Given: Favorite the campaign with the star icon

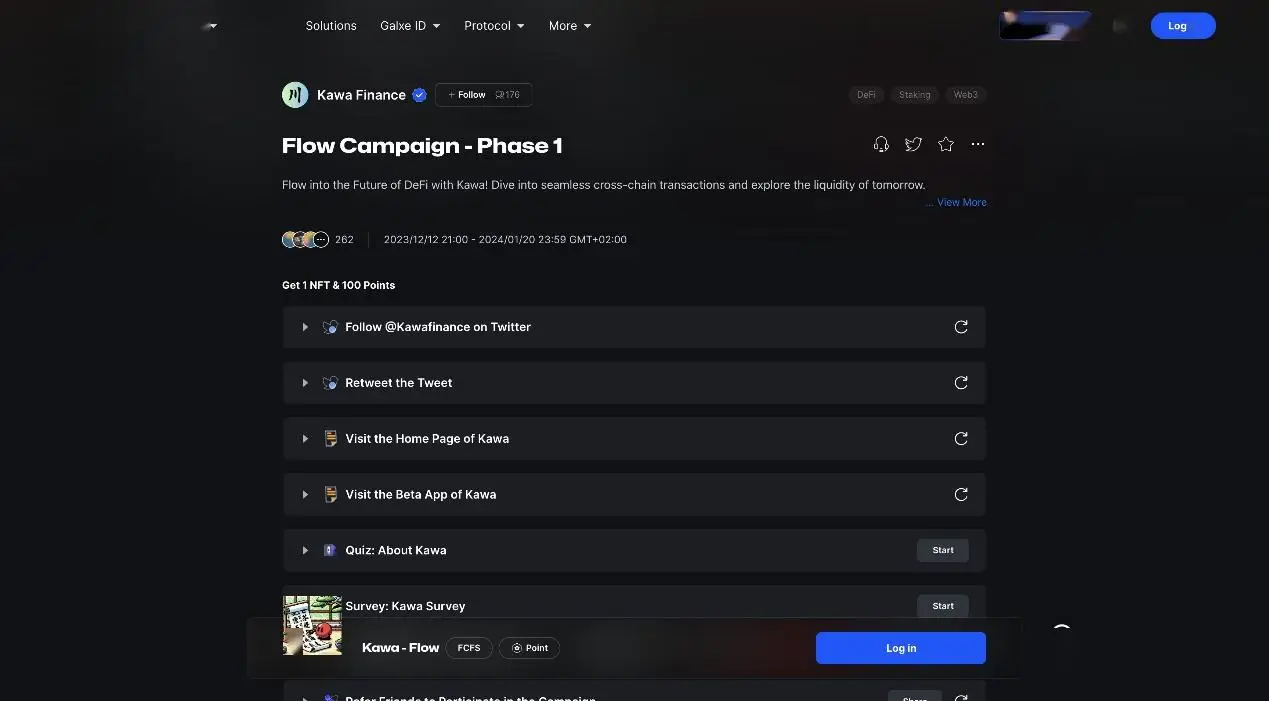Looking at the screenshot, I should pyautogui.click(x=946, y=145).
